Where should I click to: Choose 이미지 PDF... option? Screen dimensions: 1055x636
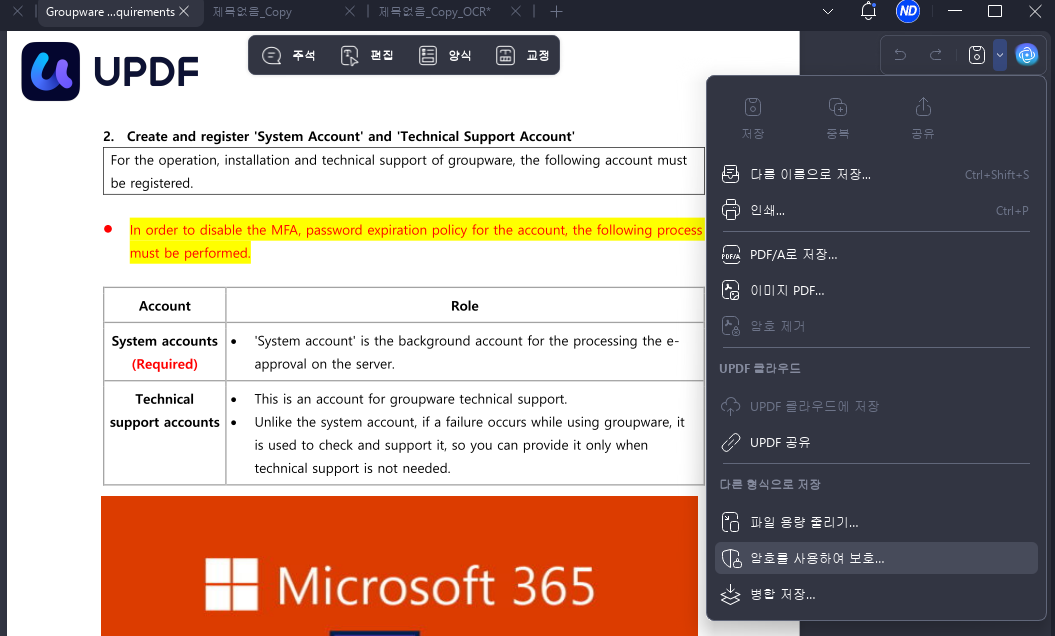(x=875, y=291)
